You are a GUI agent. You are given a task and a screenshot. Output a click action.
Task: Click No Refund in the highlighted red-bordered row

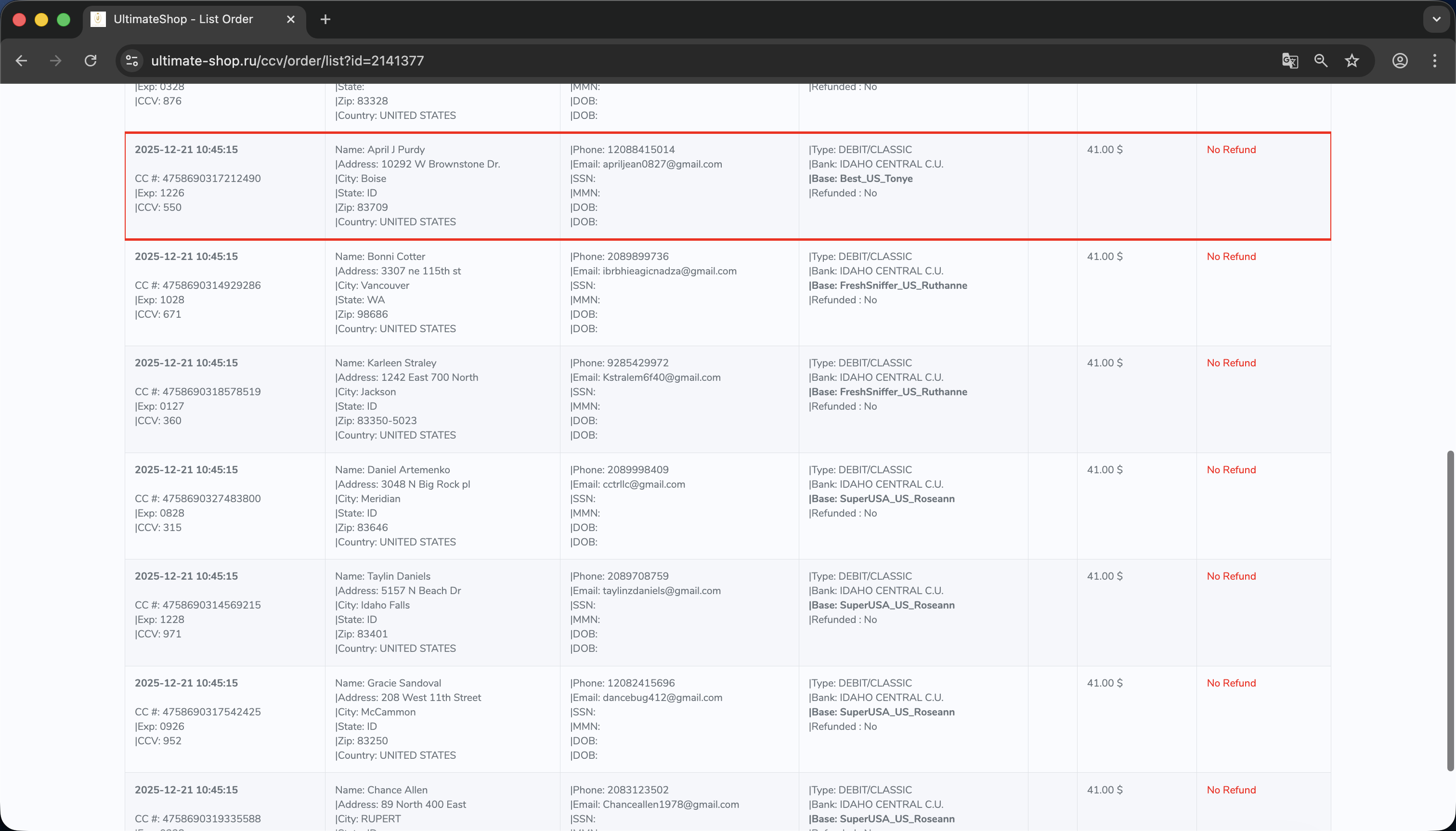click(1231, 150)
